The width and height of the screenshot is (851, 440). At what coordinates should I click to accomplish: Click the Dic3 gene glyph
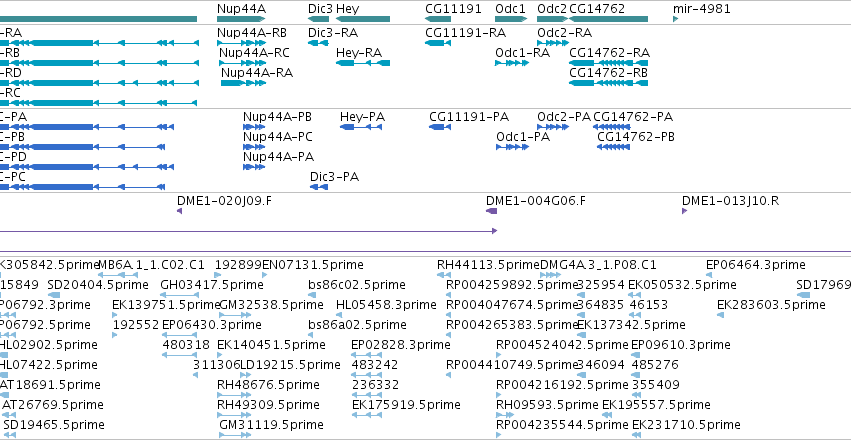coord(318,19)
